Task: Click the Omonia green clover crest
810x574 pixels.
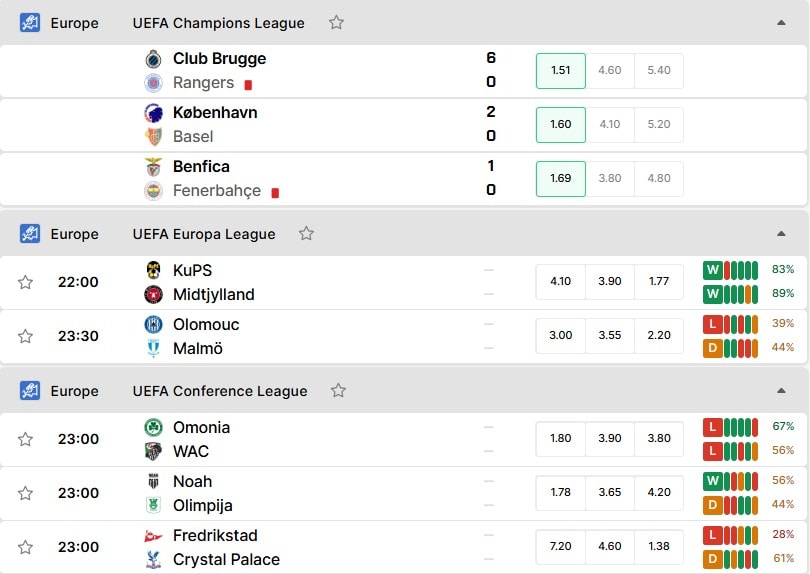Action: [x=153, y=427]
